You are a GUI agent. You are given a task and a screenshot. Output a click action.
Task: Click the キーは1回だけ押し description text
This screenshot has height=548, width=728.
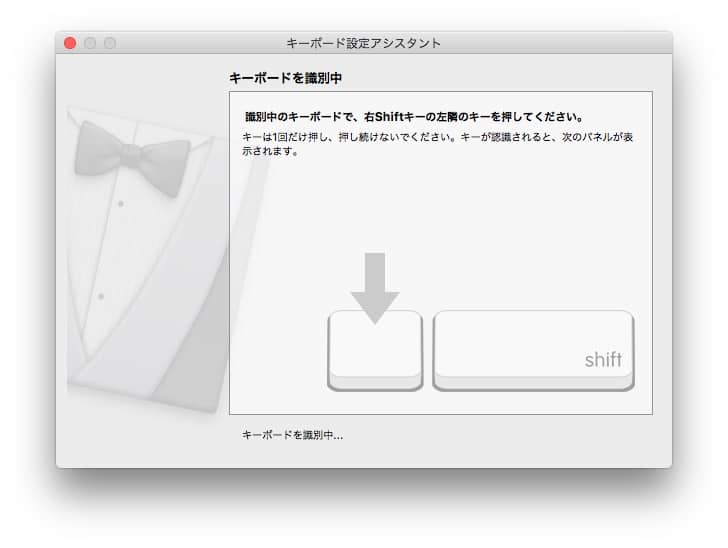point(437,144)
